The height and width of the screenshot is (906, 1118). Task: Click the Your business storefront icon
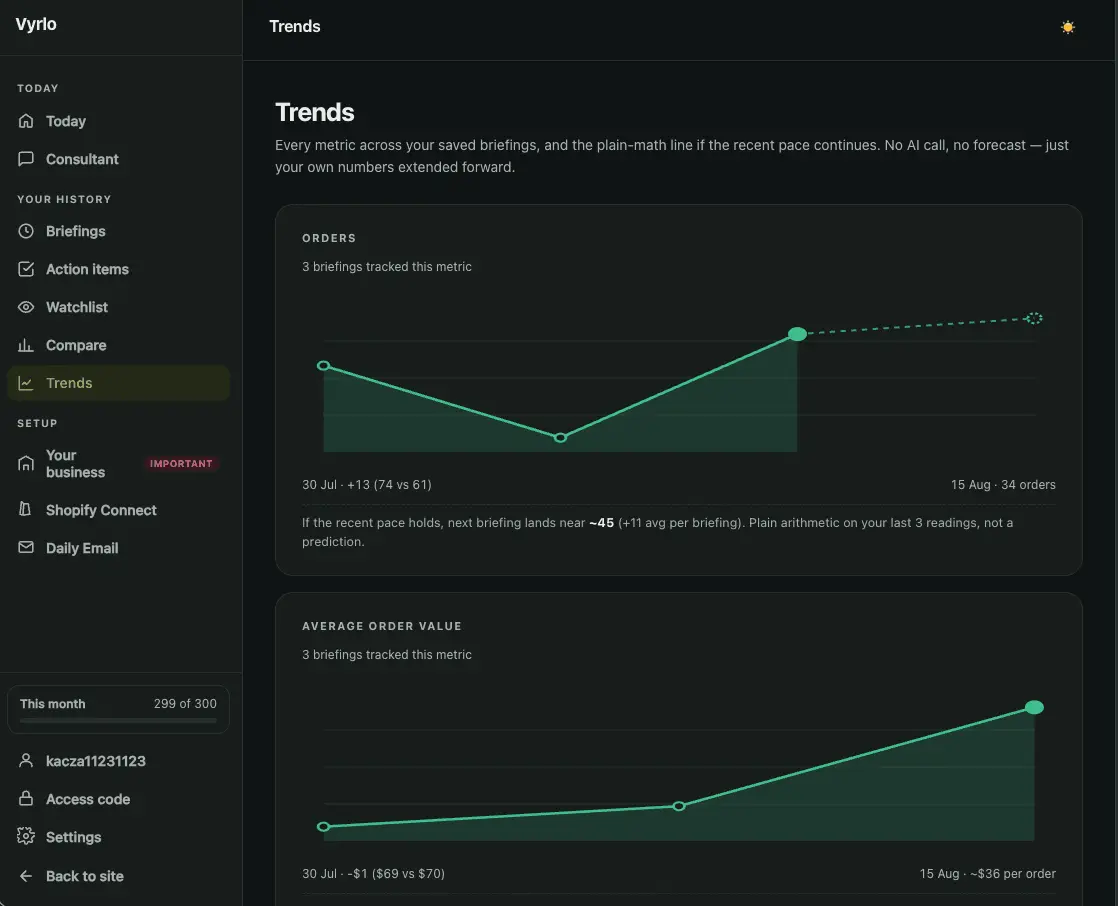pos(26,463)
